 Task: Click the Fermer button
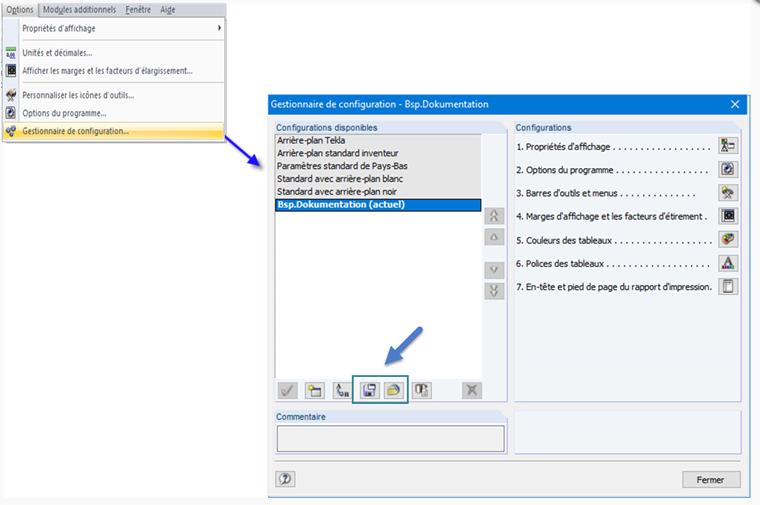711,479
